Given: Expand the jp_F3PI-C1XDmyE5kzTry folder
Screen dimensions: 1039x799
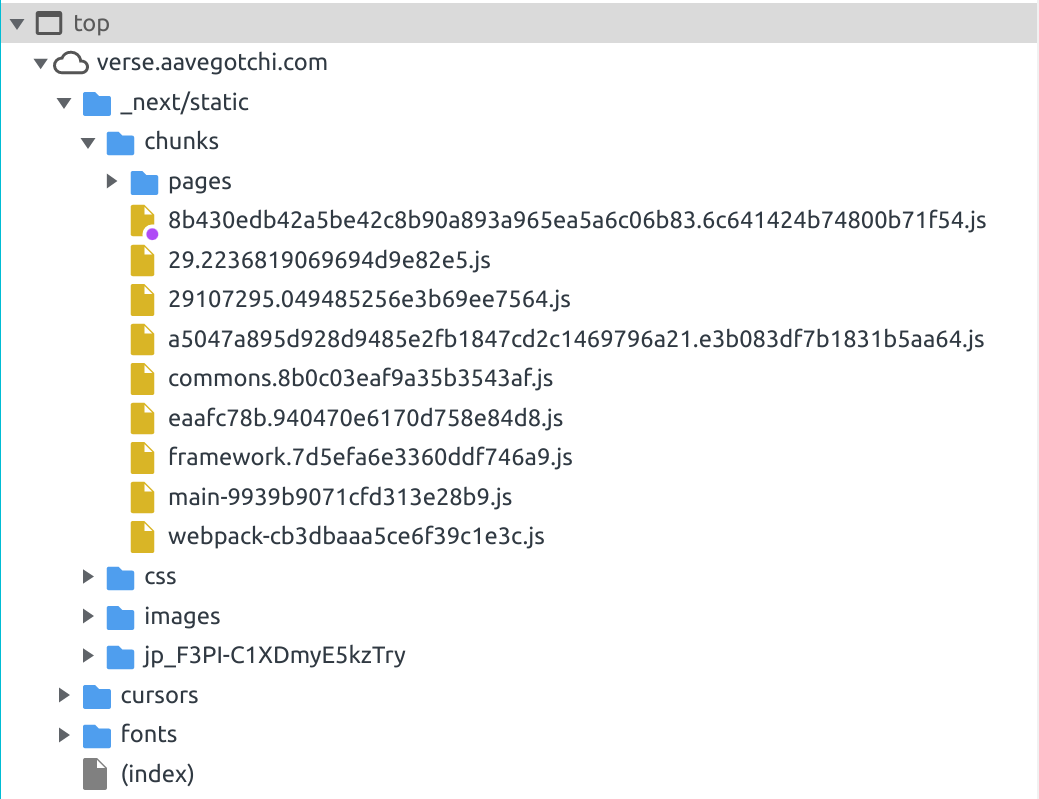Looking at the screenshot, I should pos(88,655).
